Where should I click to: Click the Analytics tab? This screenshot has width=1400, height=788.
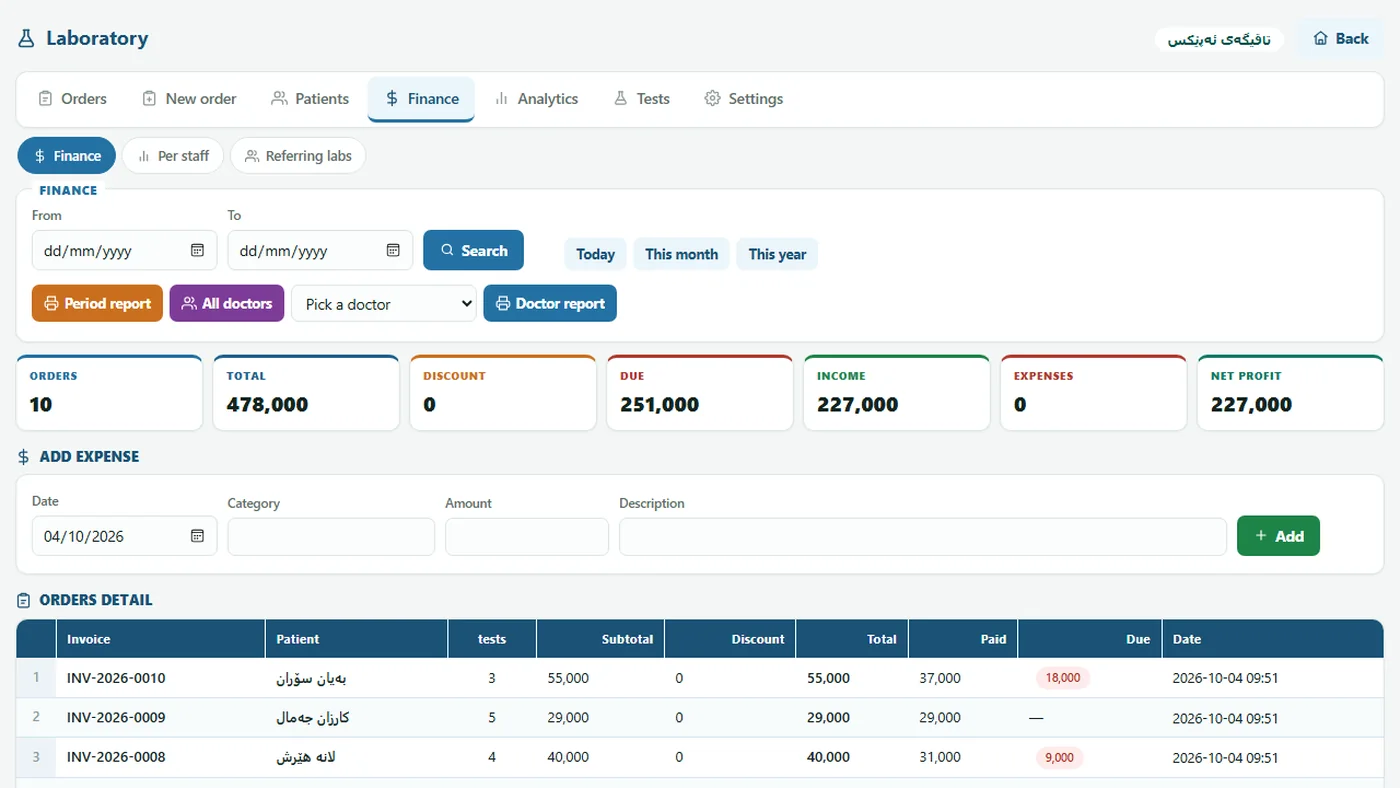click(536, 99)
